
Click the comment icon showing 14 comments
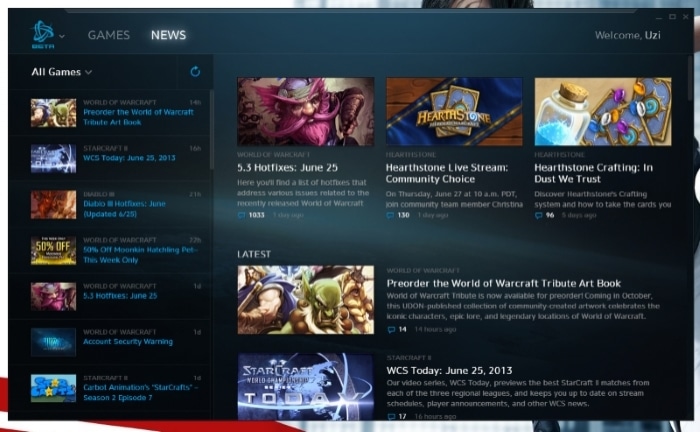coord(392,329)
